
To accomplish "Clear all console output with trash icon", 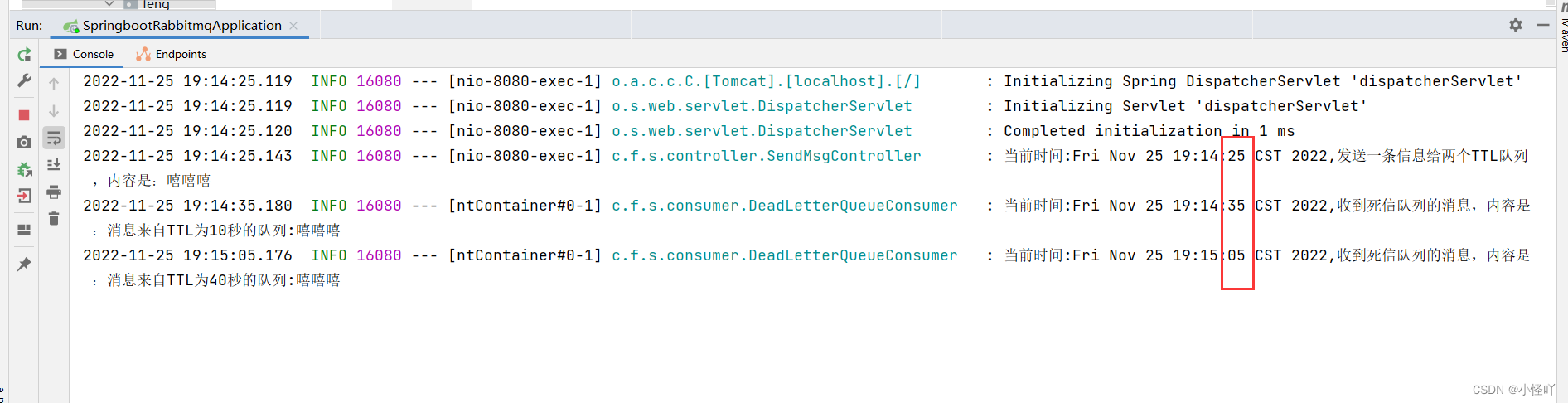I will tap(54, 219).
